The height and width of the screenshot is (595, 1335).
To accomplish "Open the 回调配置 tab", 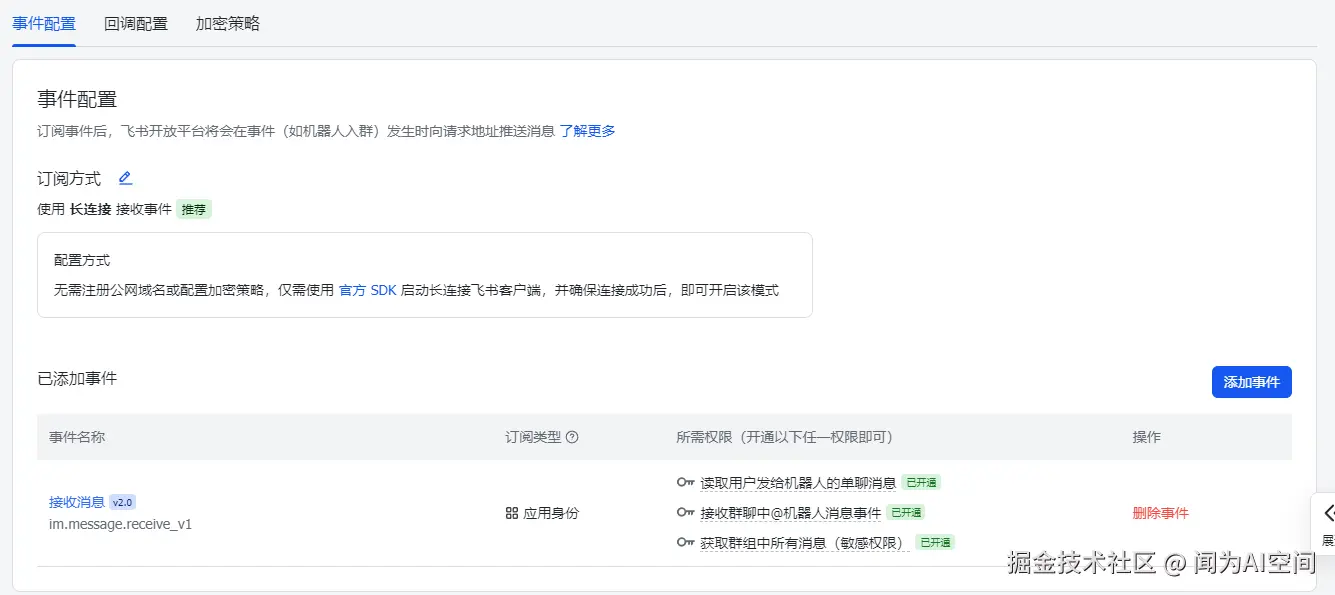I will pos(136,23).
